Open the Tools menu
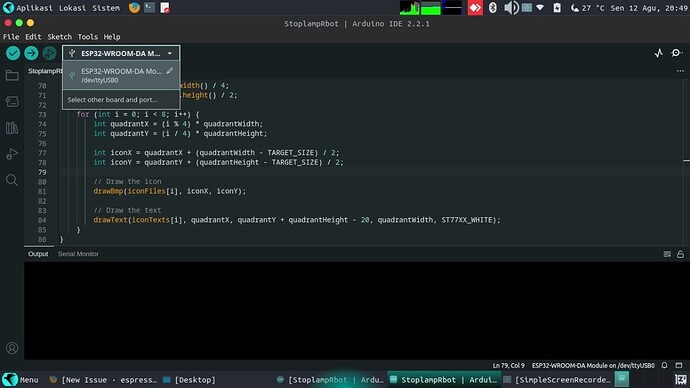The height and width of the screenshot is (388, 690). 88,37
